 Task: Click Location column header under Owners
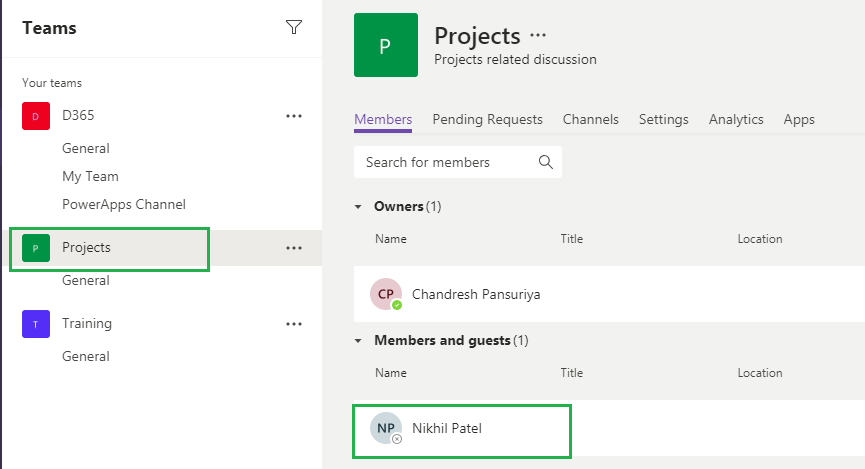pos(760,239)
